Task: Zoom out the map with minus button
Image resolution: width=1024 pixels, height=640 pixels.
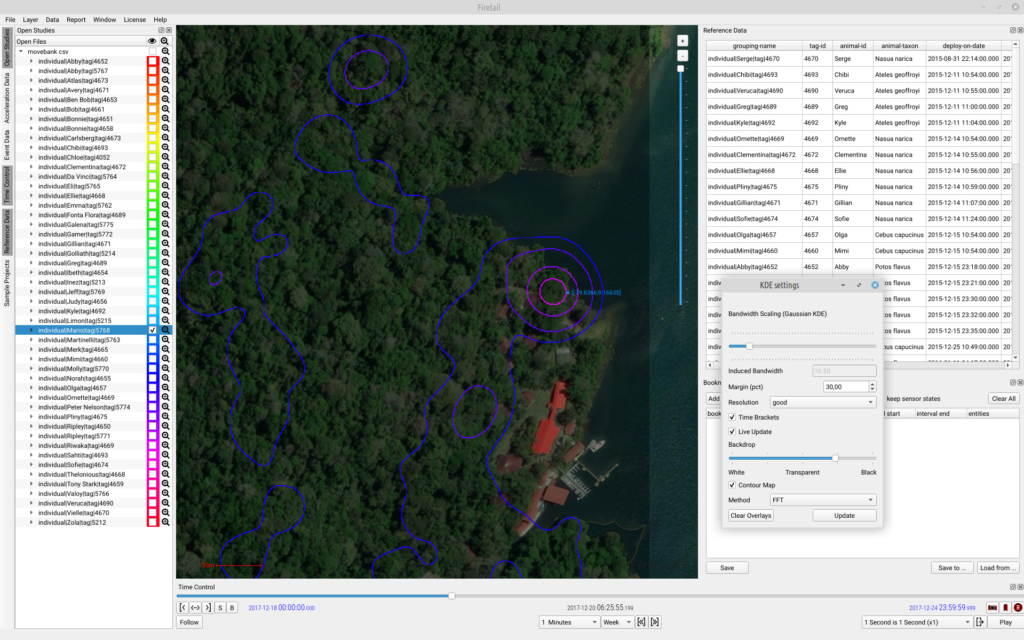Action: point(682,56)
